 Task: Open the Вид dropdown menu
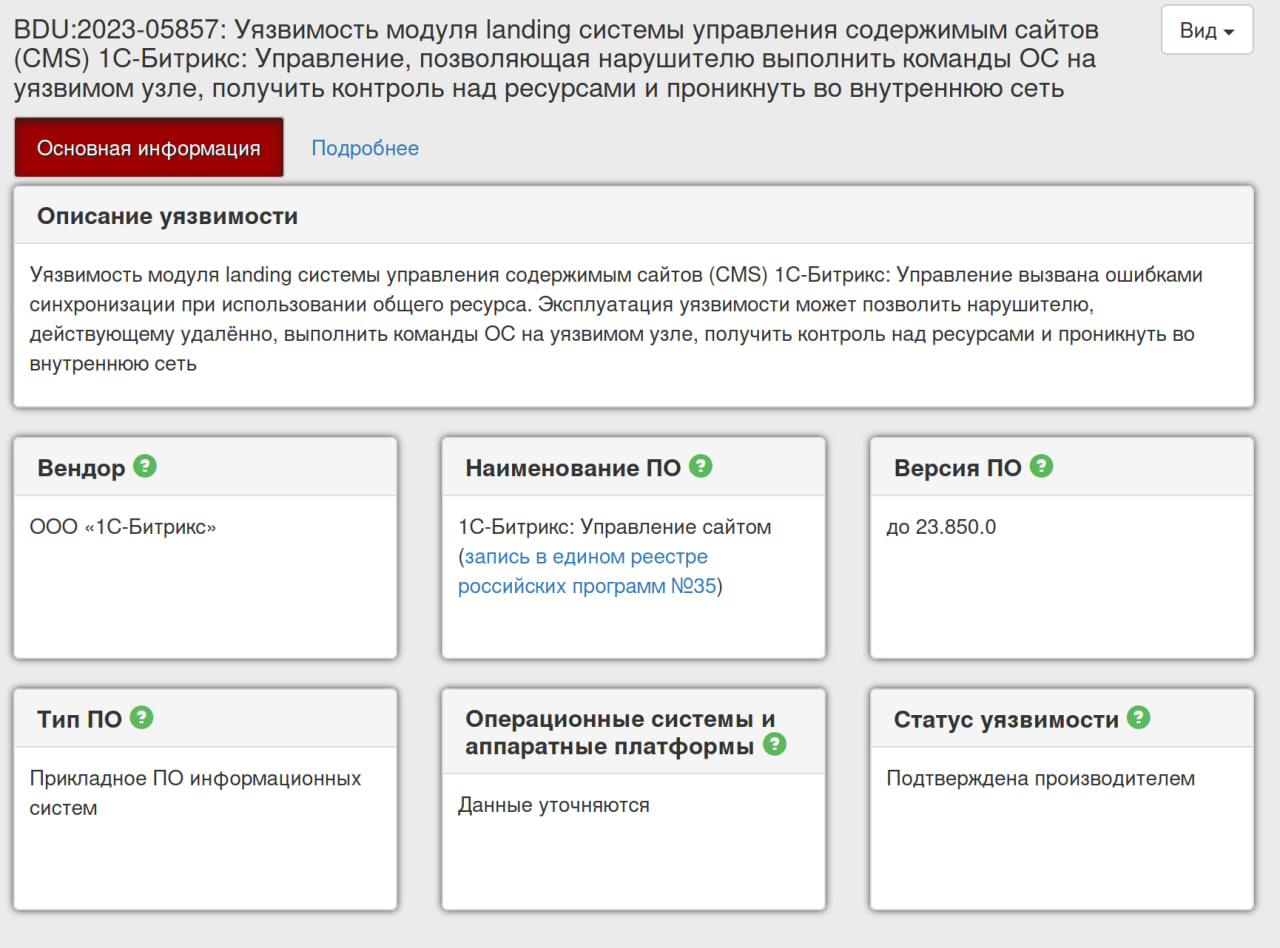tap(1206, 31)
